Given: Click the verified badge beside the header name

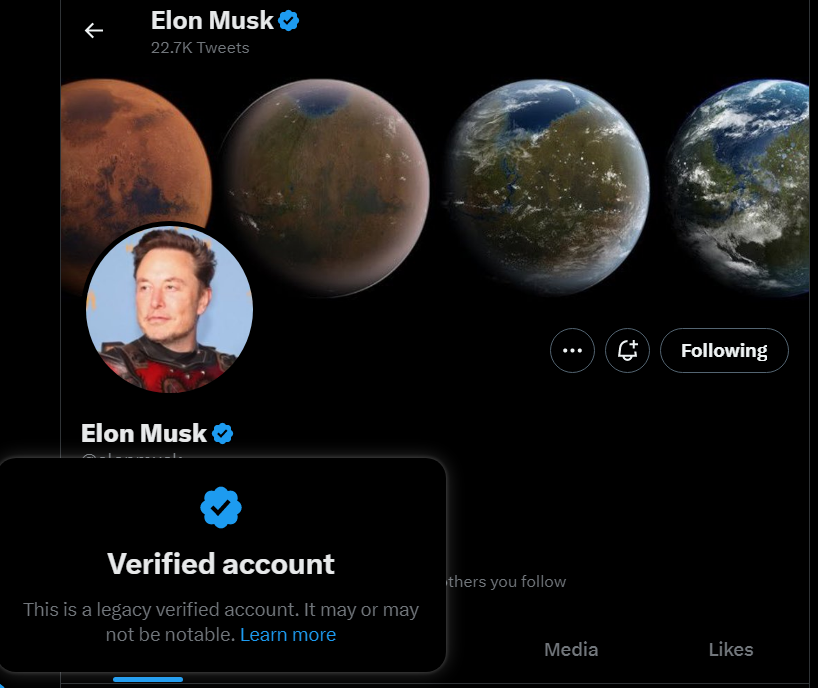Looking at the screenshot, I should pyautogui.click(x=288, y=21).
